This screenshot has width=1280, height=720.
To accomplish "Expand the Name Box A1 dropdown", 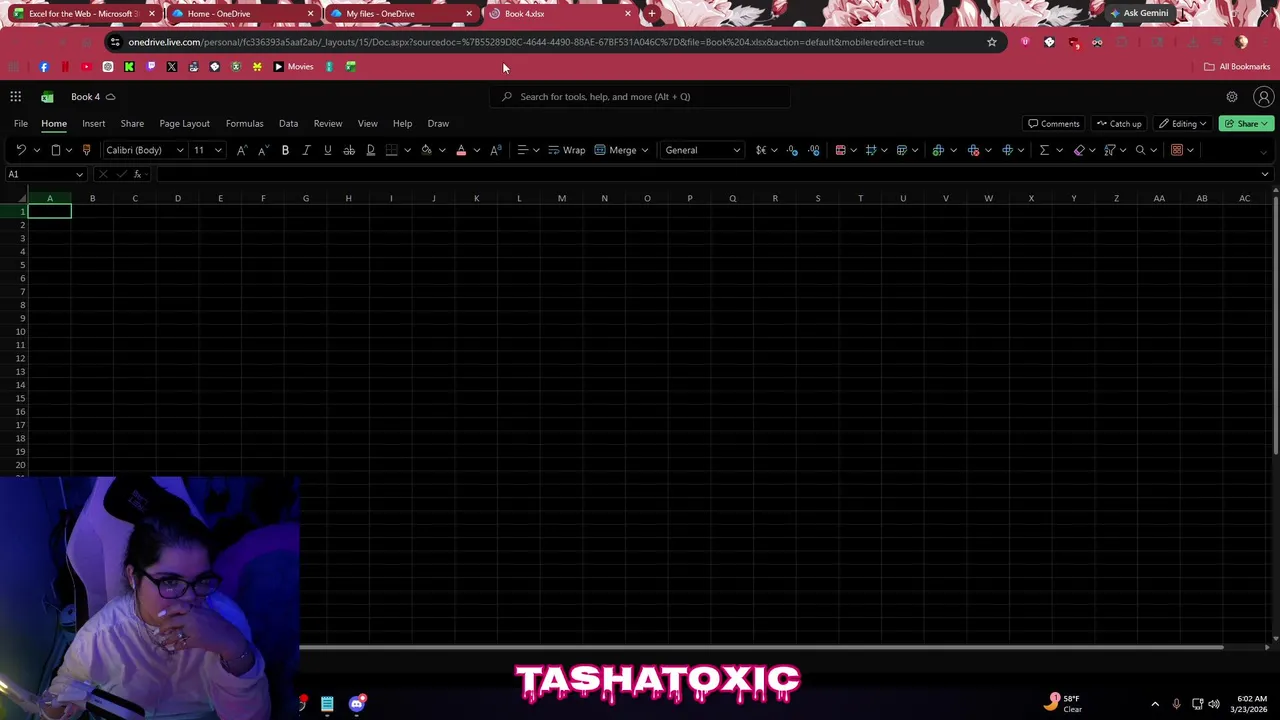I will (79, 175).
